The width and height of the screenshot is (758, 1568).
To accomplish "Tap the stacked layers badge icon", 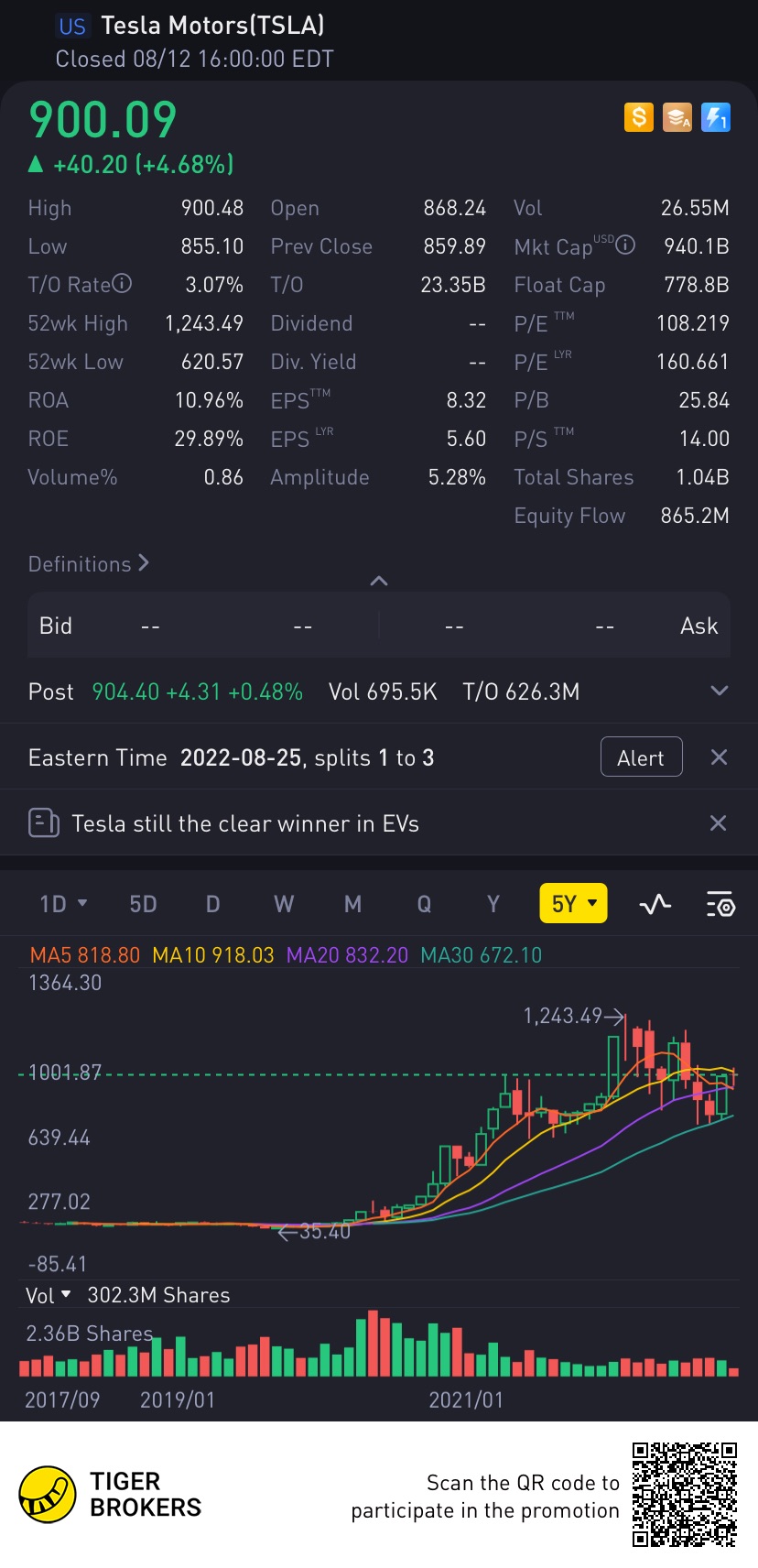I will point(677,117).
